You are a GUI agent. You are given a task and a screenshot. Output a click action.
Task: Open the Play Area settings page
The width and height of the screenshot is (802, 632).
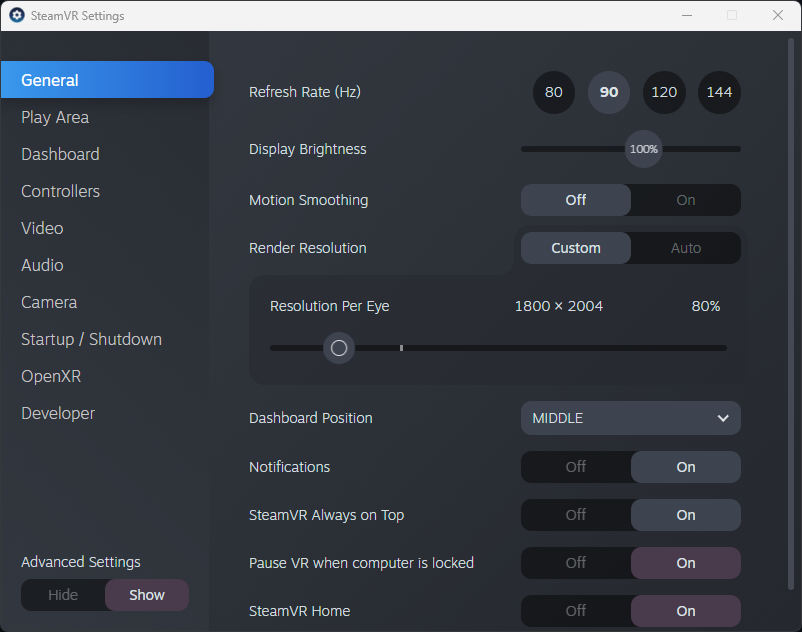55,118
